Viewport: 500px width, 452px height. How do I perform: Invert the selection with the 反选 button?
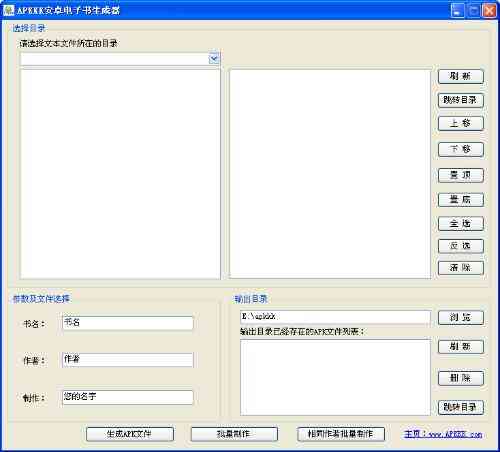coord(461,246)
